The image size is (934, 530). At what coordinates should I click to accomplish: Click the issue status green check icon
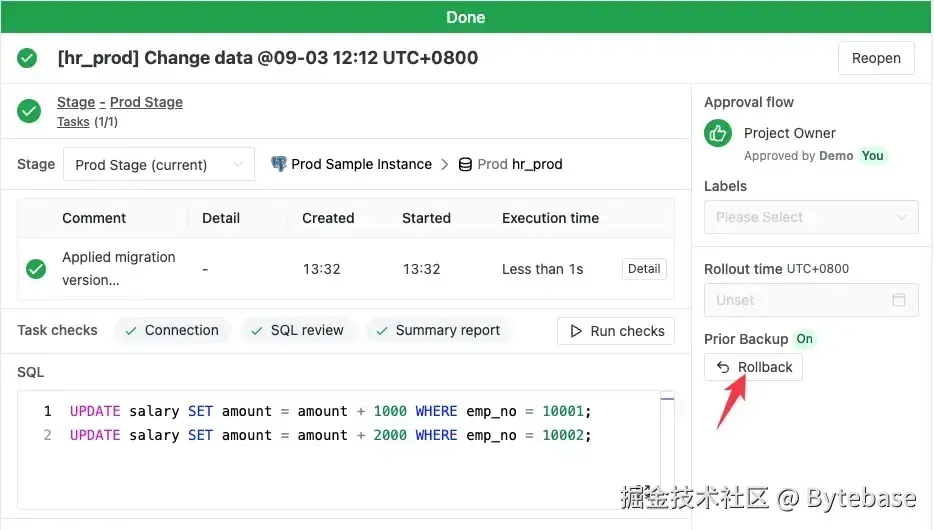coord(27,58)
